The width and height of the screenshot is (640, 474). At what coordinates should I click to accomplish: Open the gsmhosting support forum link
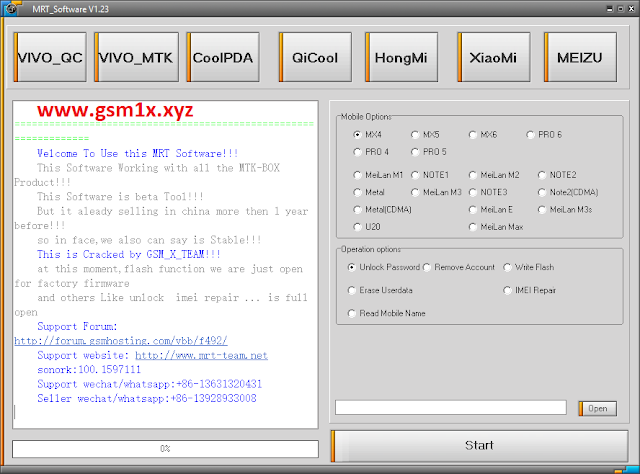coord(121,340)
